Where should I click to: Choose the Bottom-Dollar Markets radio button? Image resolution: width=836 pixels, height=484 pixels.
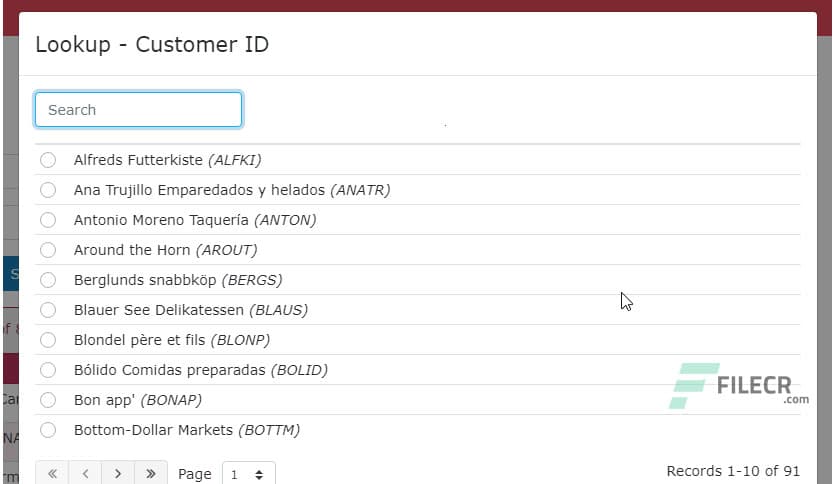48,430
